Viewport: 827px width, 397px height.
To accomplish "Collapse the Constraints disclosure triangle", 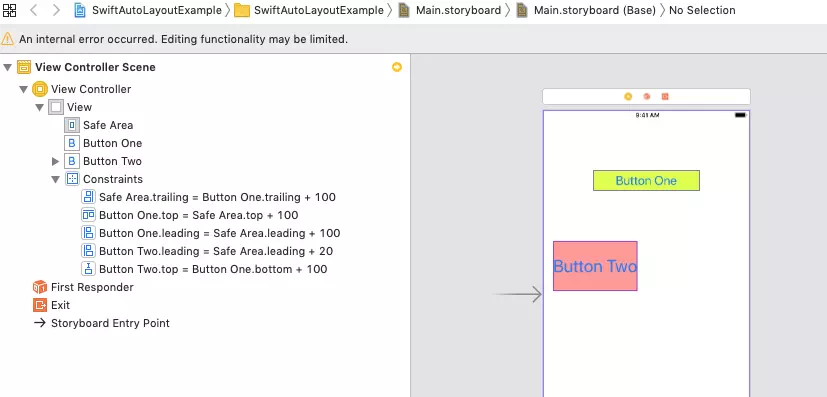I will (x=55, y=179).
